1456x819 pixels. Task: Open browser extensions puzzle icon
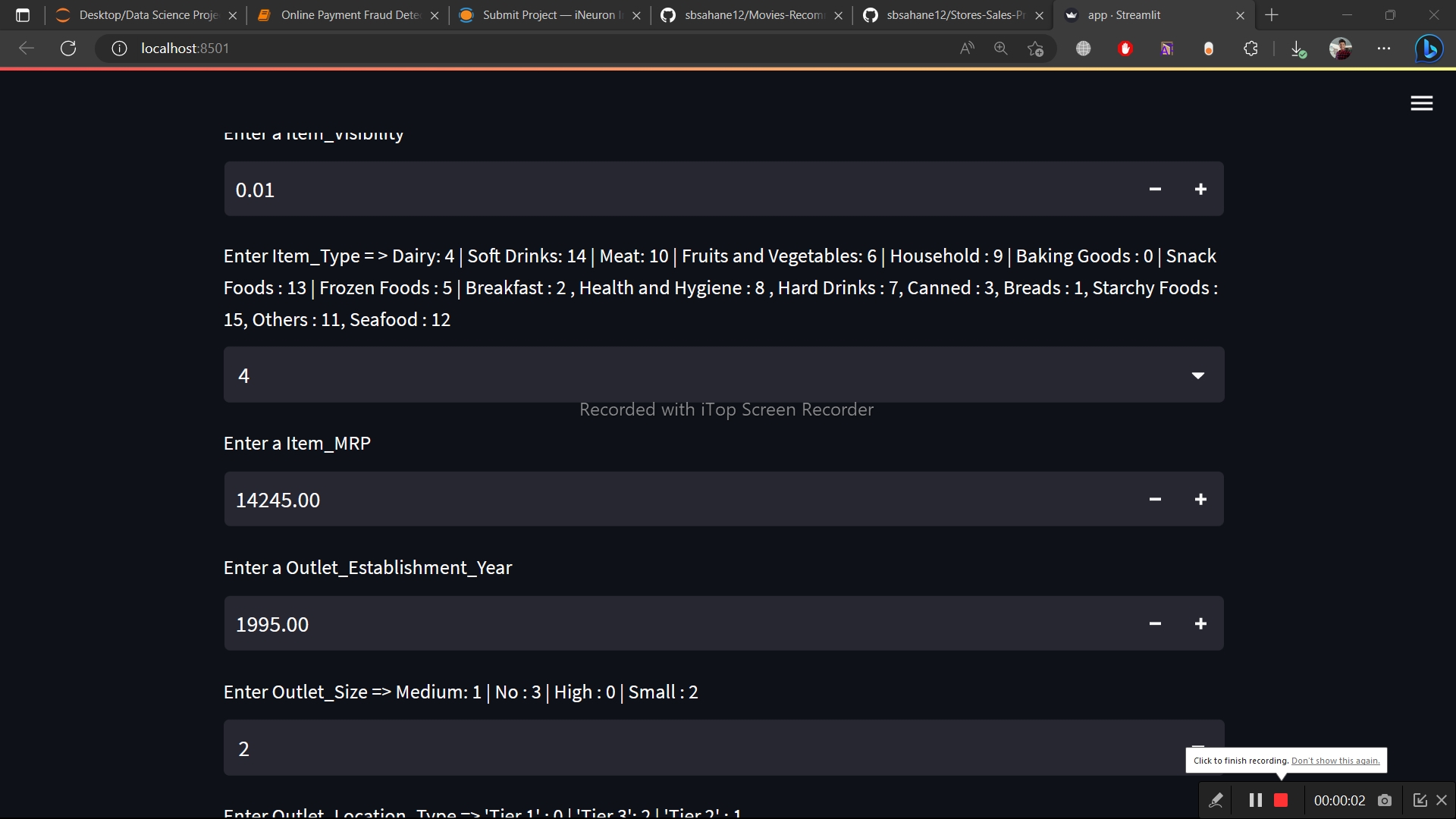coord(1250,49)
